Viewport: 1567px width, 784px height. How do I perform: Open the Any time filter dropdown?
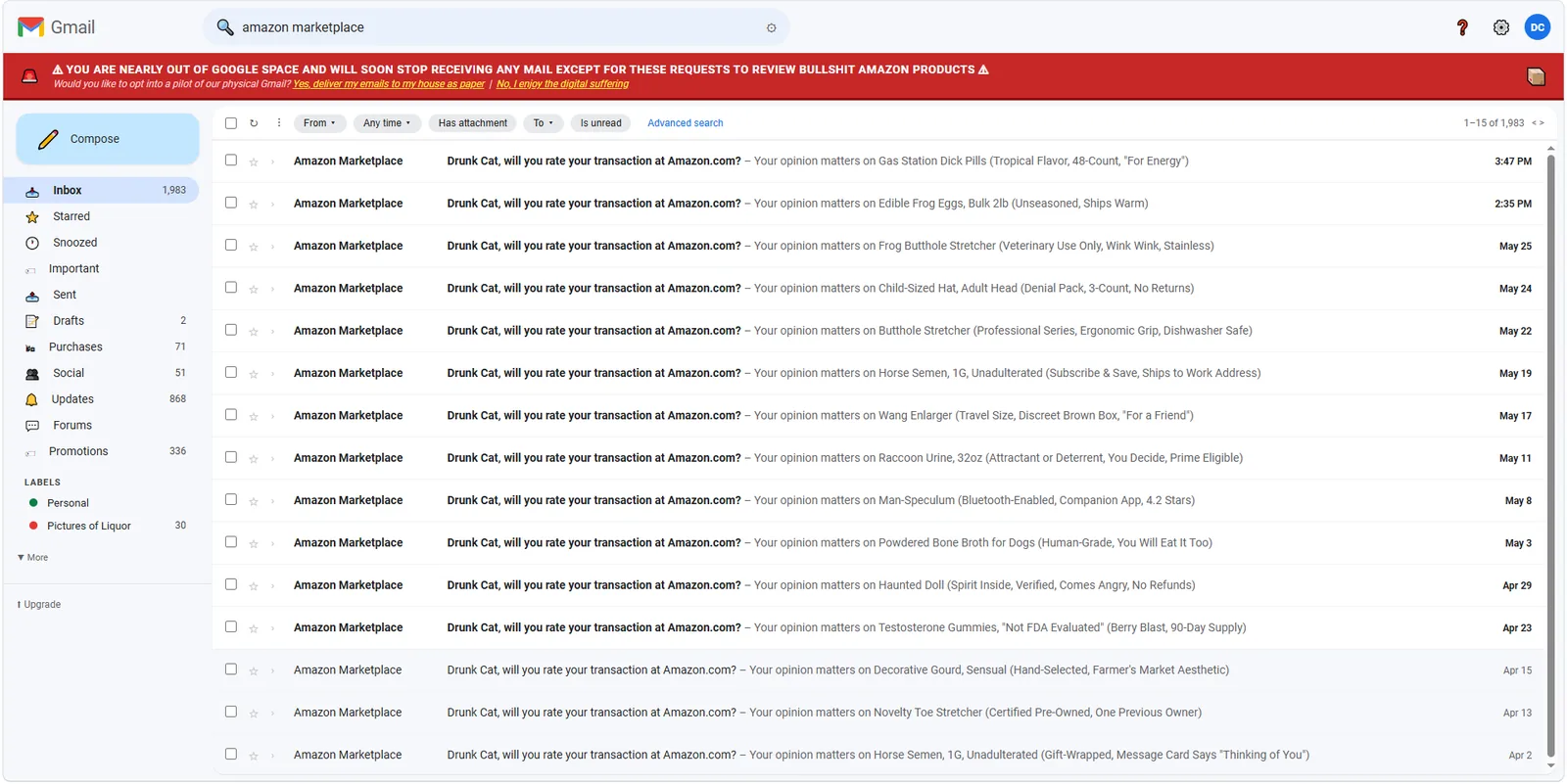click(x=387, y=123)
